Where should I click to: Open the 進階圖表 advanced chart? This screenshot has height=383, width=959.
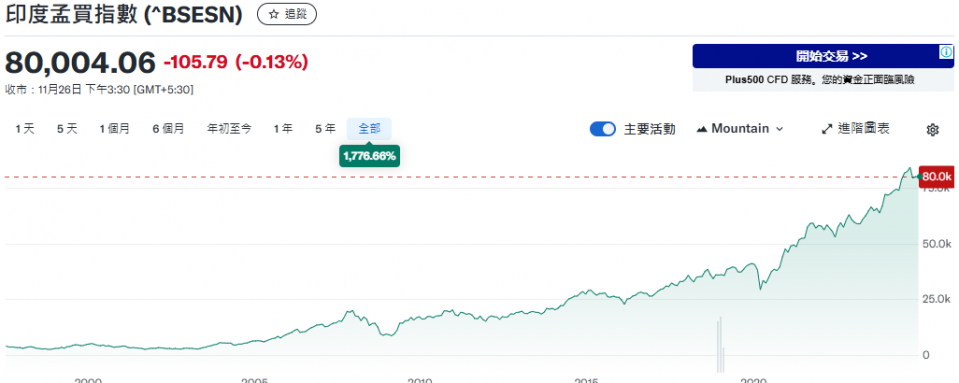click(x=855, y=129)
